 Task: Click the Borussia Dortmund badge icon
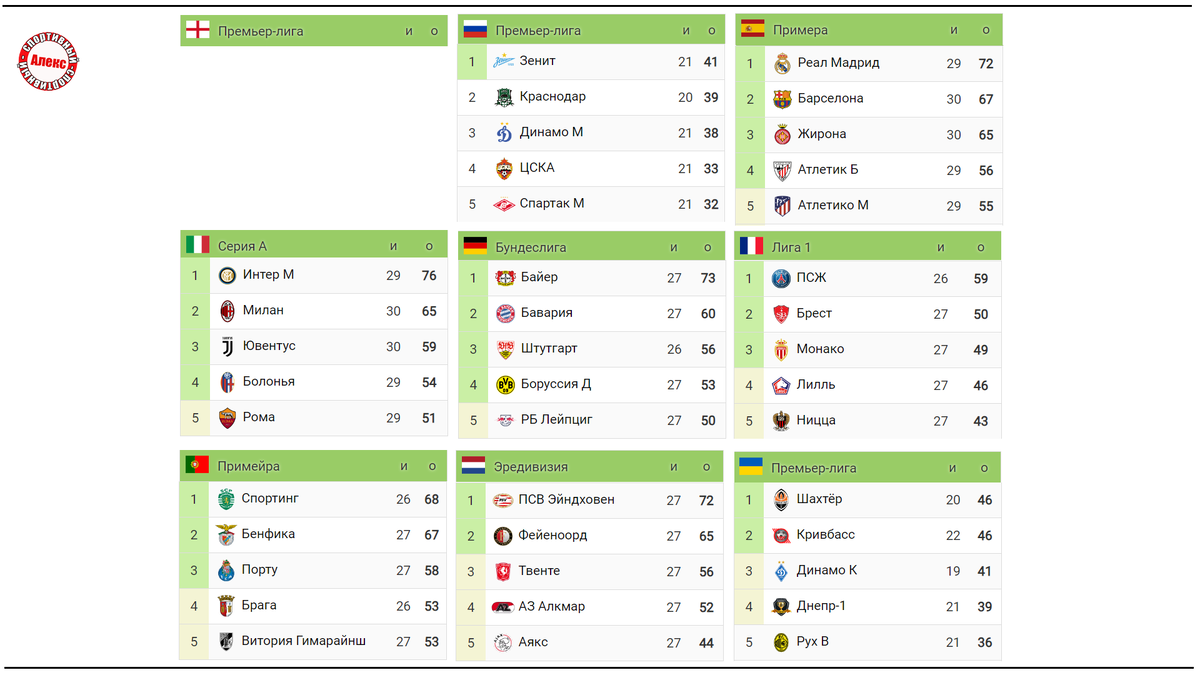[505, 385]
